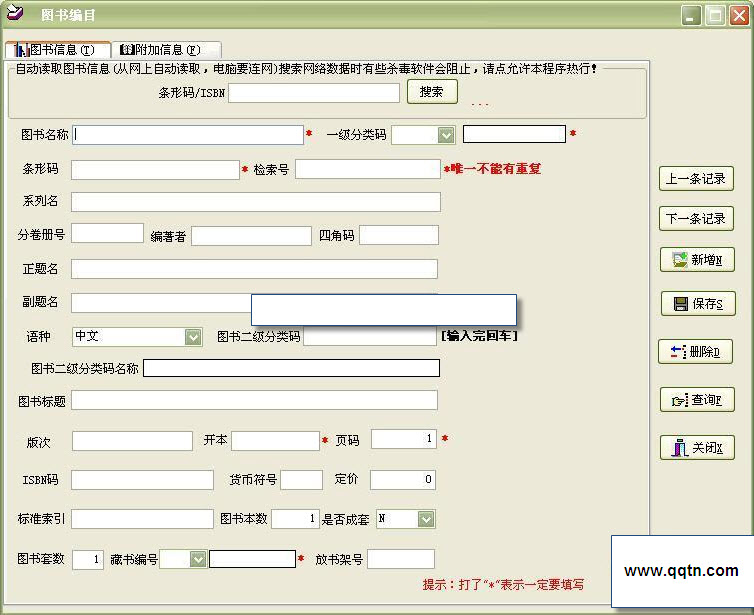Switch to the 附加信息 tab

[x=166, y=49]
